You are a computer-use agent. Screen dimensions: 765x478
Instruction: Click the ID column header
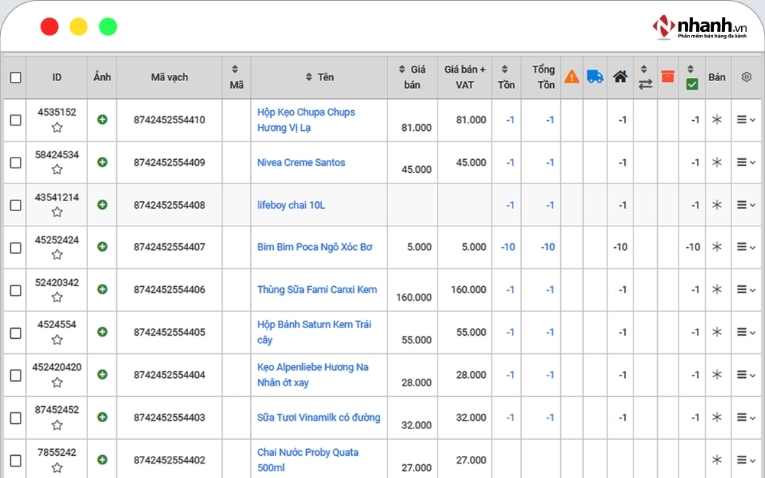[57, 77]
